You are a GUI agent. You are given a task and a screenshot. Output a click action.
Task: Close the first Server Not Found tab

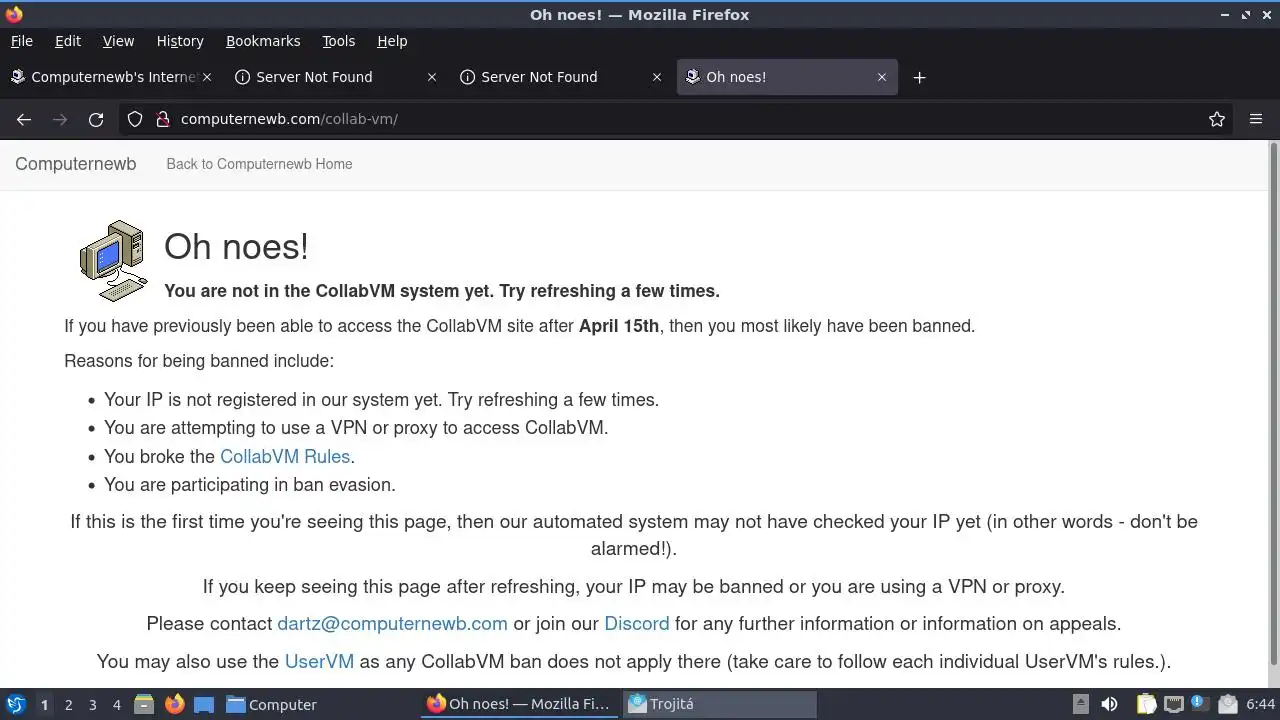tap(432, 77)
